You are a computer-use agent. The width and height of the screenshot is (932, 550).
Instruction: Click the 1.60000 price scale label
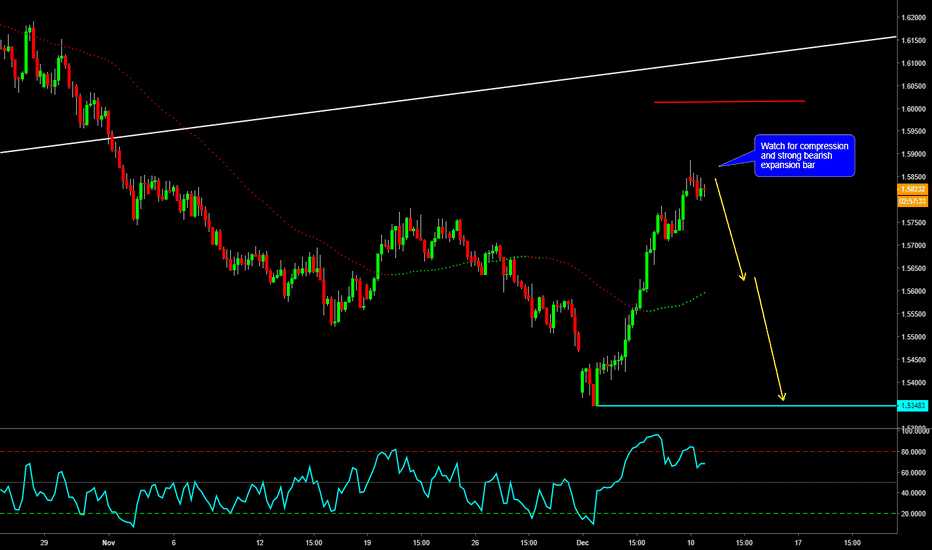click(914, 109)
